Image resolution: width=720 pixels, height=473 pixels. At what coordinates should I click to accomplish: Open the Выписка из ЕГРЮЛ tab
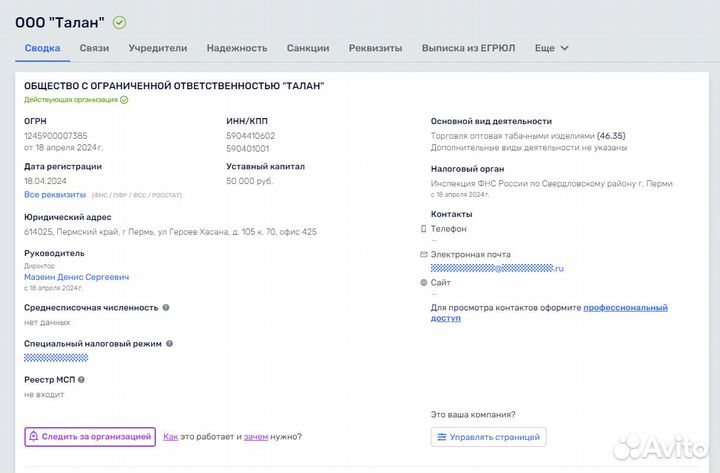[469, 48]
